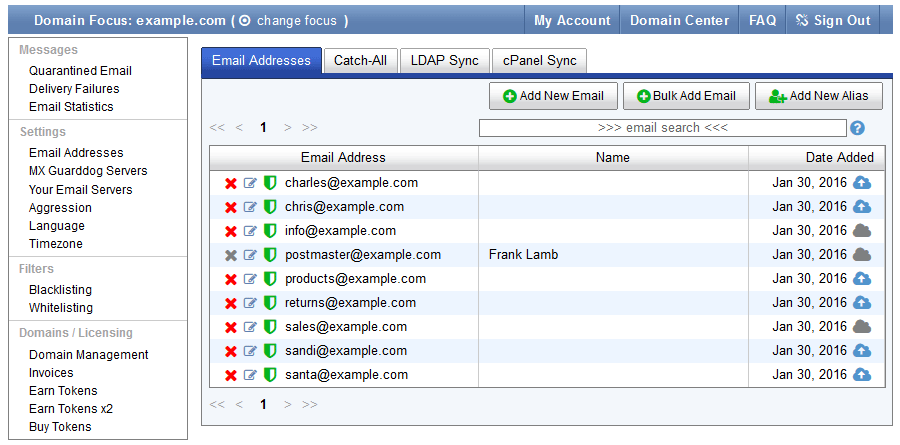Screen dimensions: 900x445
Task: Click the grey cloud icon for postmaster@example.com
Action: coord(861,255)
